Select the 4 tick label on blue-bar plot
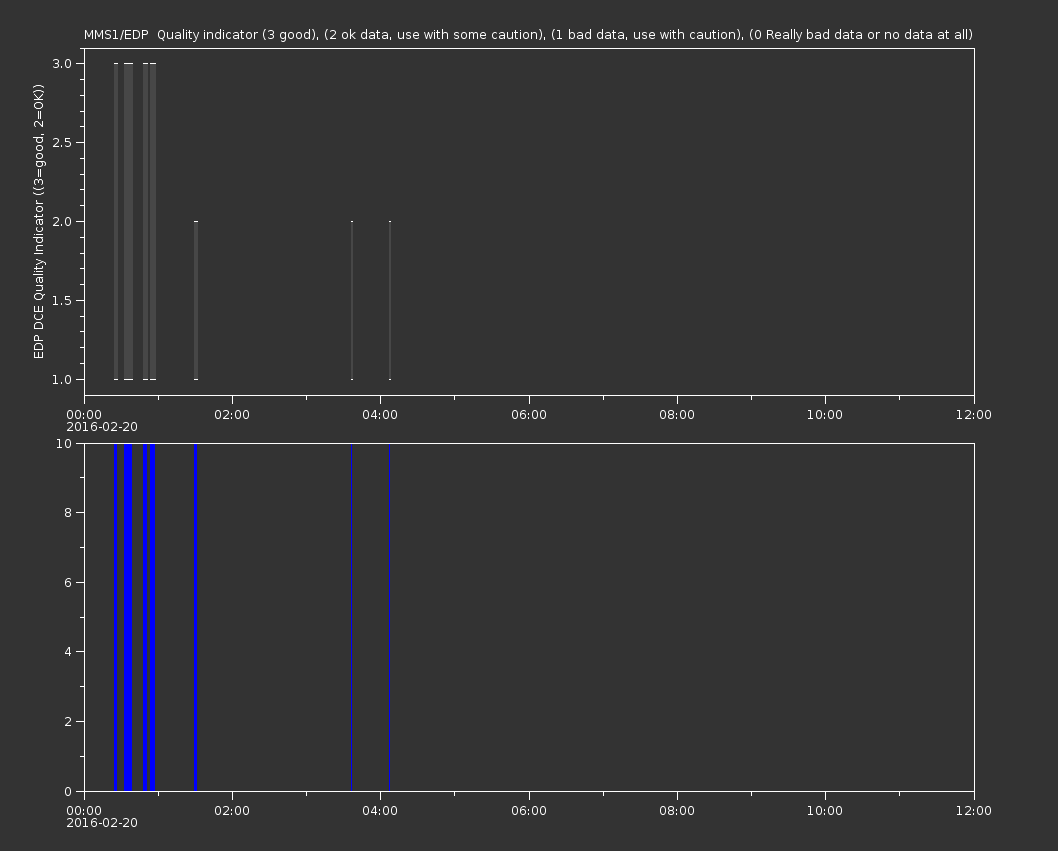 pyautogui.click(x=68, y=652)
